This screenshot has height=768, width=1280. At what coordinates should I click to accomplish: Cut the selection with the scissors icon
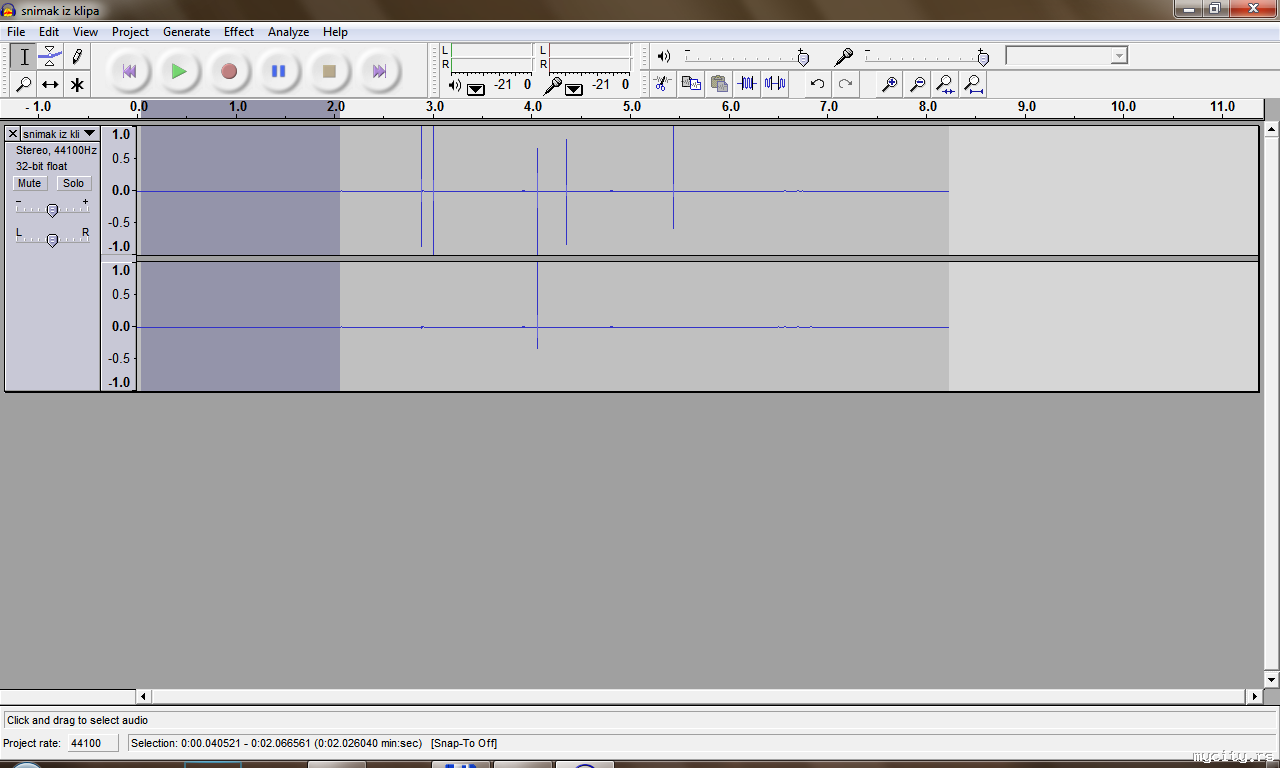click(662, 84)
